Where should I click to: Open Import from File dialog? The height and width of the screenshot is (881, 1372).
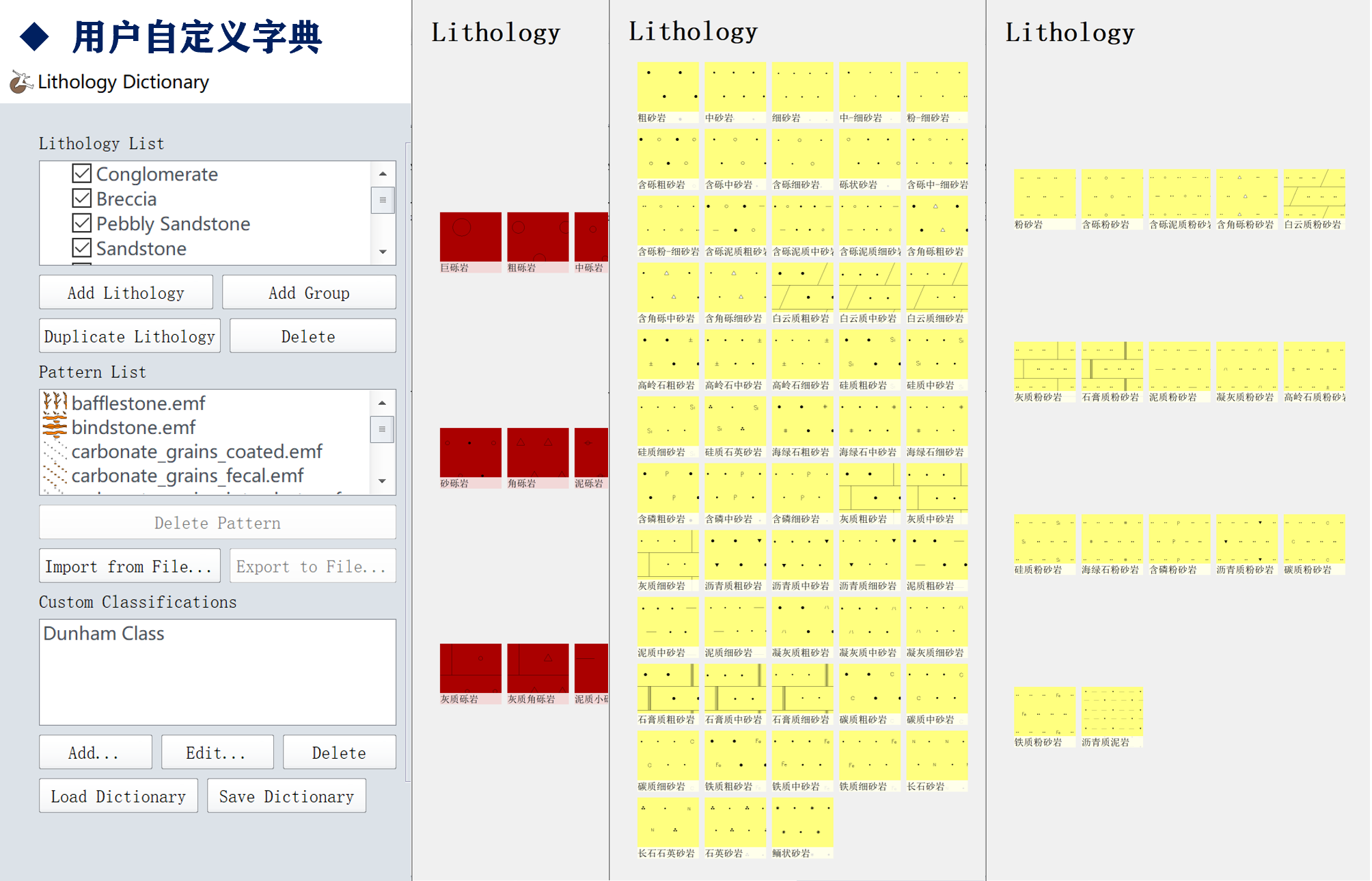(x=130, y=566)
